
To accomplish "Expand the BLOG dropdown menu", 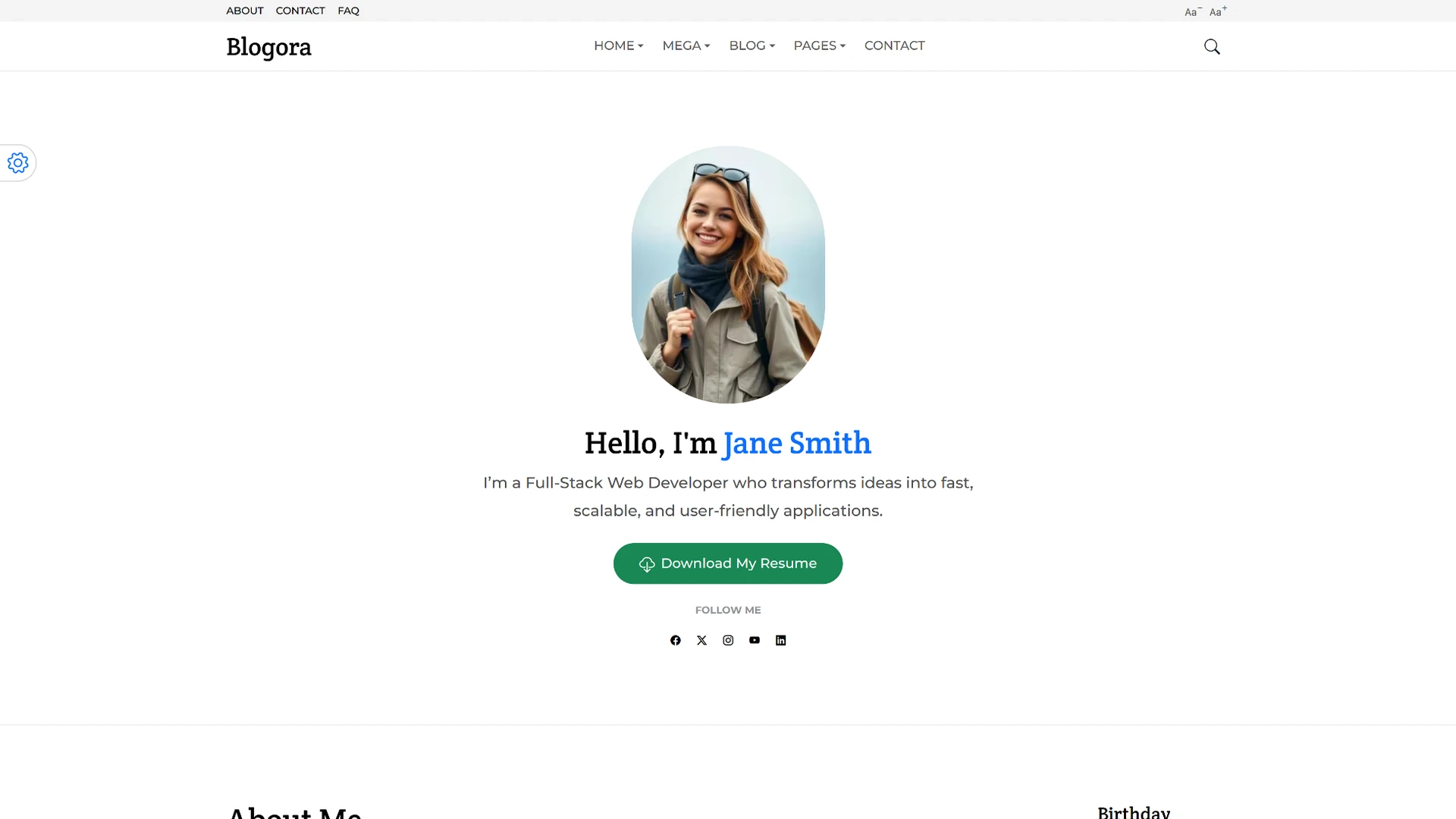I will (752, 45).
